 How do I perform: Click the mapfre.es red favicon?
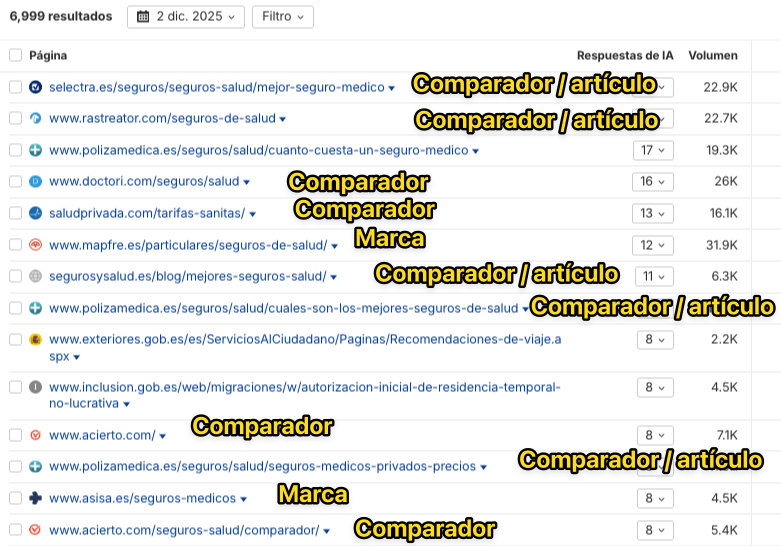coord(35,245)
